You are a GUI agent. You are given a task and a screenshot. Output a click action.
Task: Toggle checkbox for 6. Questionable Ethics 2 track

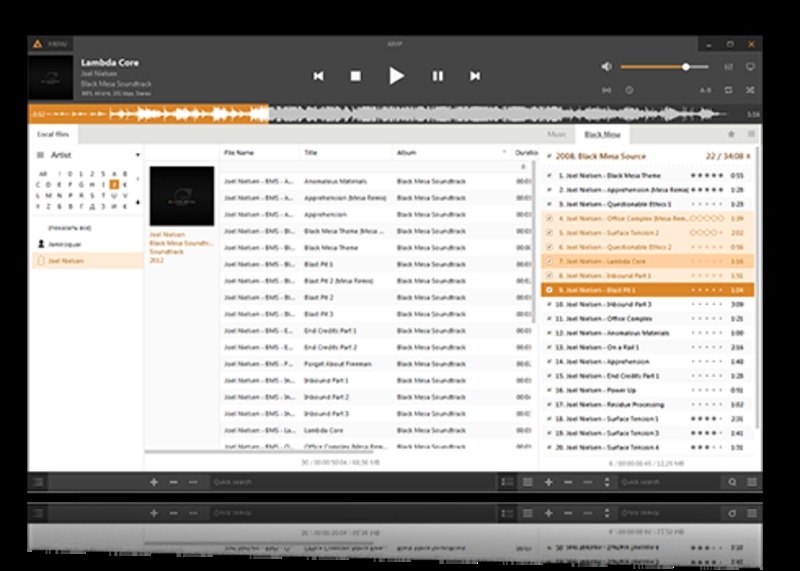(549, 247)
